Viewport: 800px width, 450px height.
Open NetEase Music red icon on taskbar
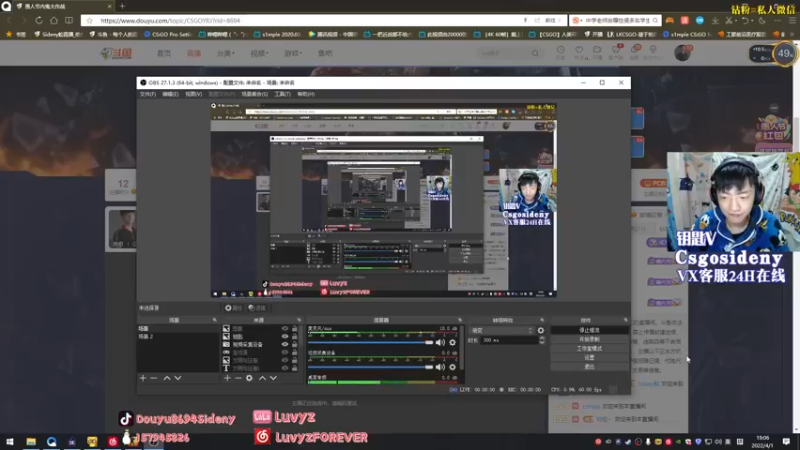tap(113, 441)
